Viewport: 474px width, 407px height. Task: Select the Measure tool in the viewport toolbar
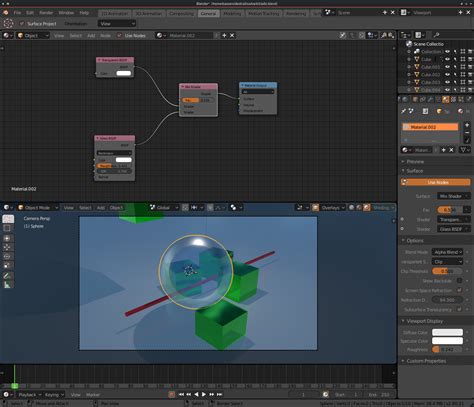point(8,285)
